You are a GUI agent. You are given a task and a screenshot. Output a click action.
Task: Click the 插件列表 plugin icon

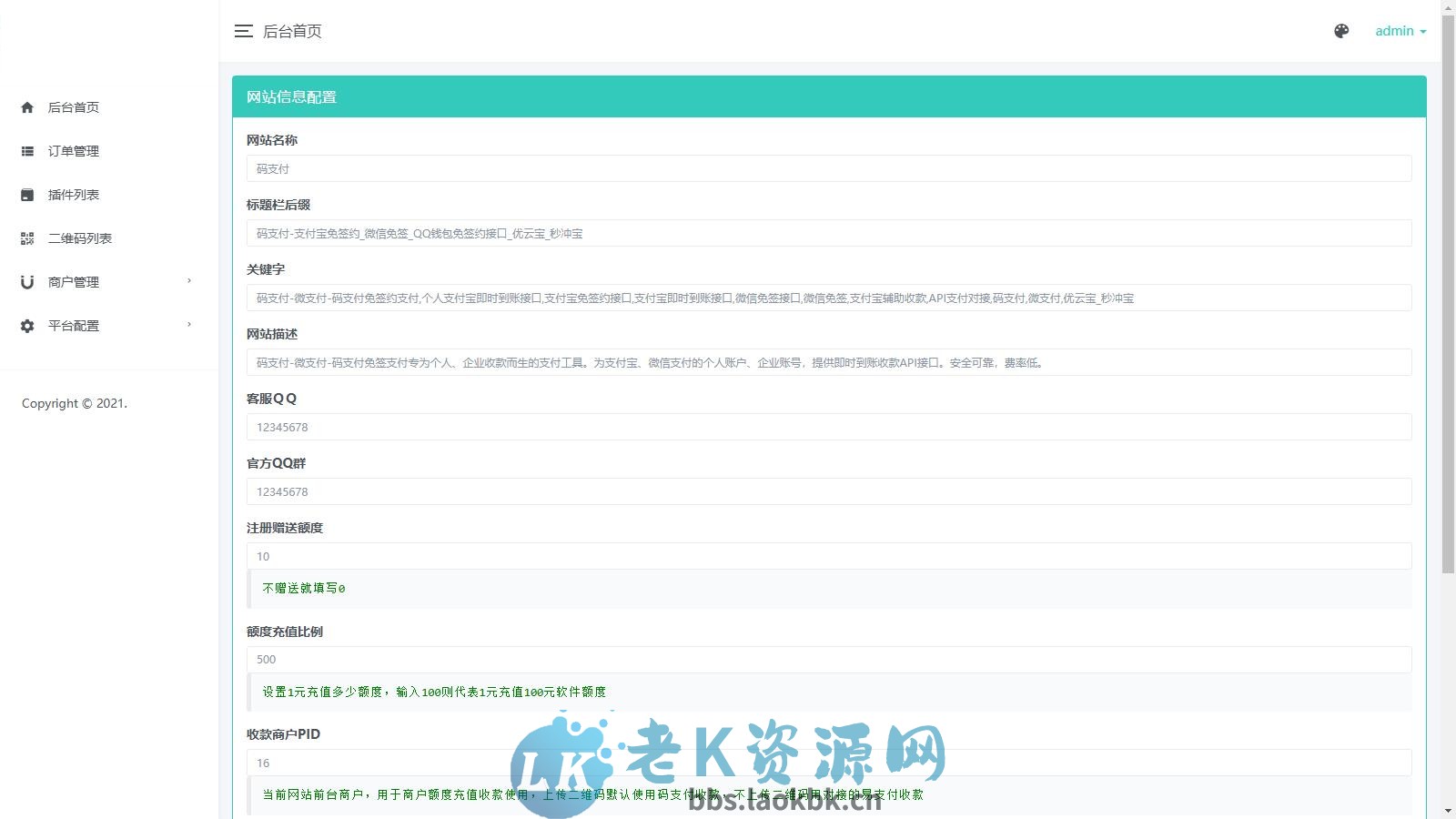(27, 194)
